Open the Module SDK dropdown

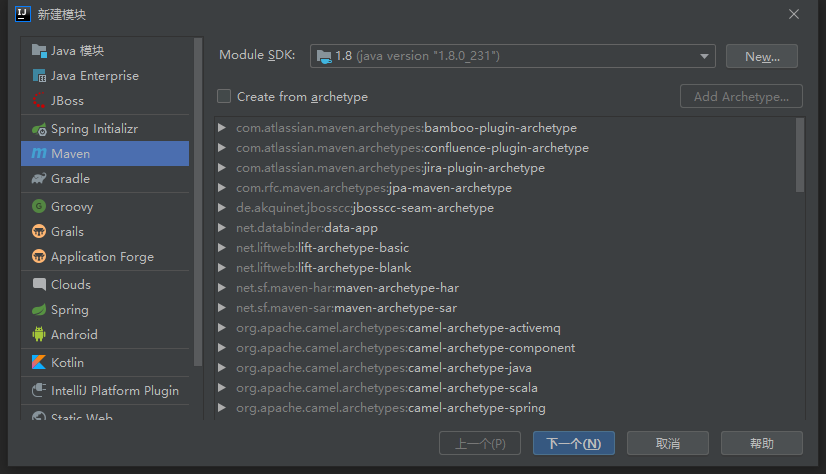point(512,56)
